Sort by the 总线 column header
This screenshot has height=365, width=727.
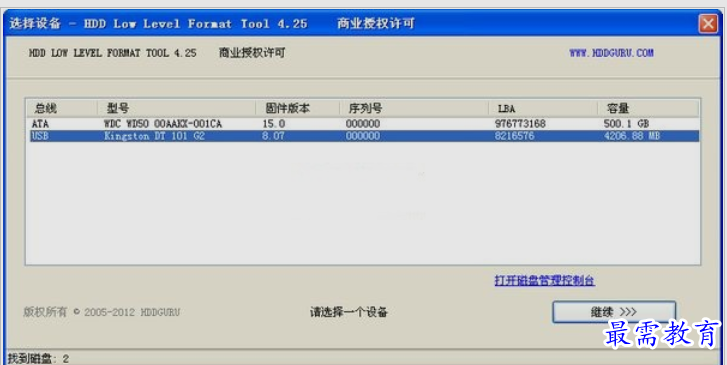tap(61, 109)
